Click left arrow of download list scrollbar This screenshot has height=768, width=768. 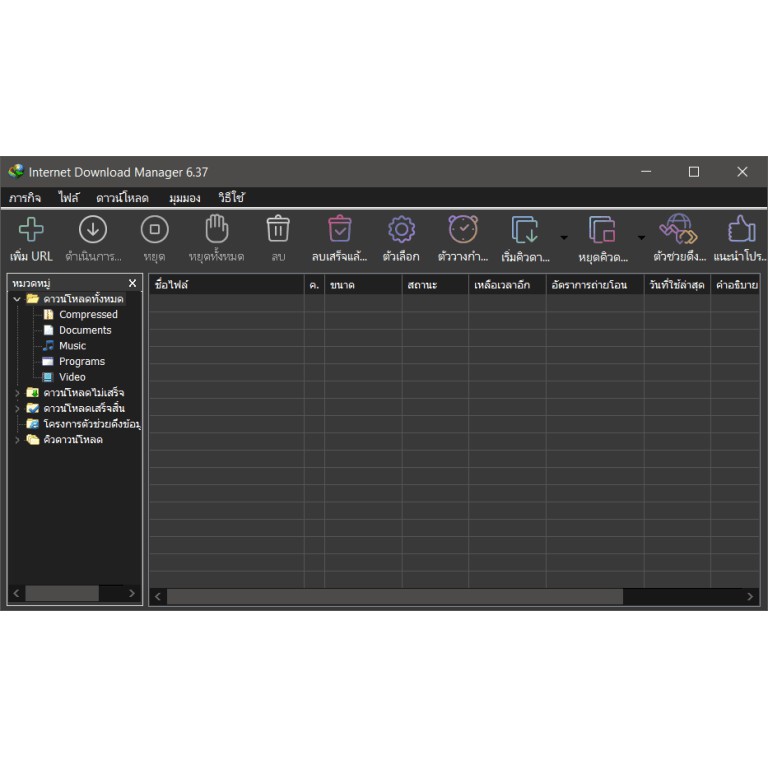[x=158, y=597]
